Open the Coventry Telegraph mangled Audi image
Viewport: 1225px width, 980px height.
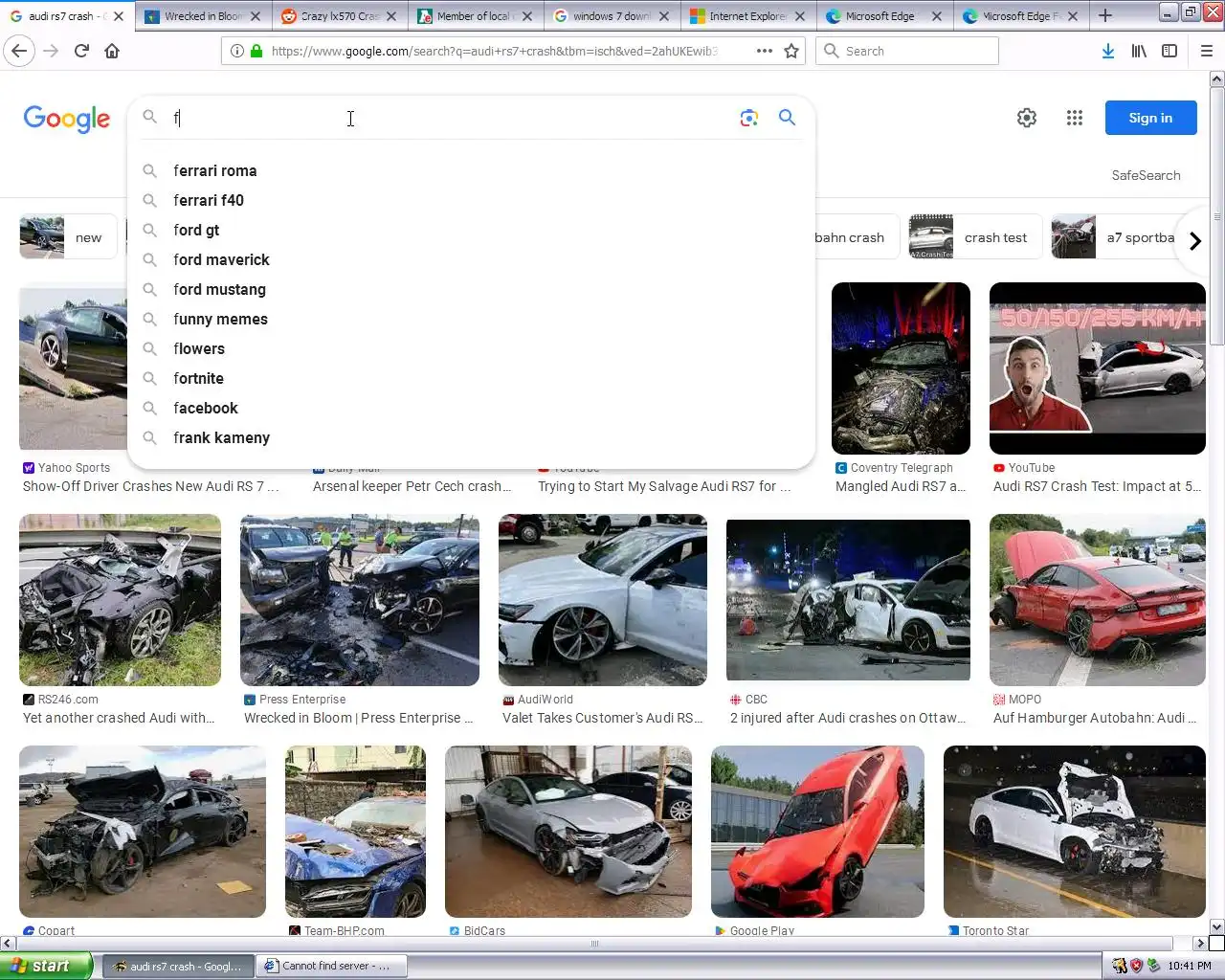coord(901,368)
